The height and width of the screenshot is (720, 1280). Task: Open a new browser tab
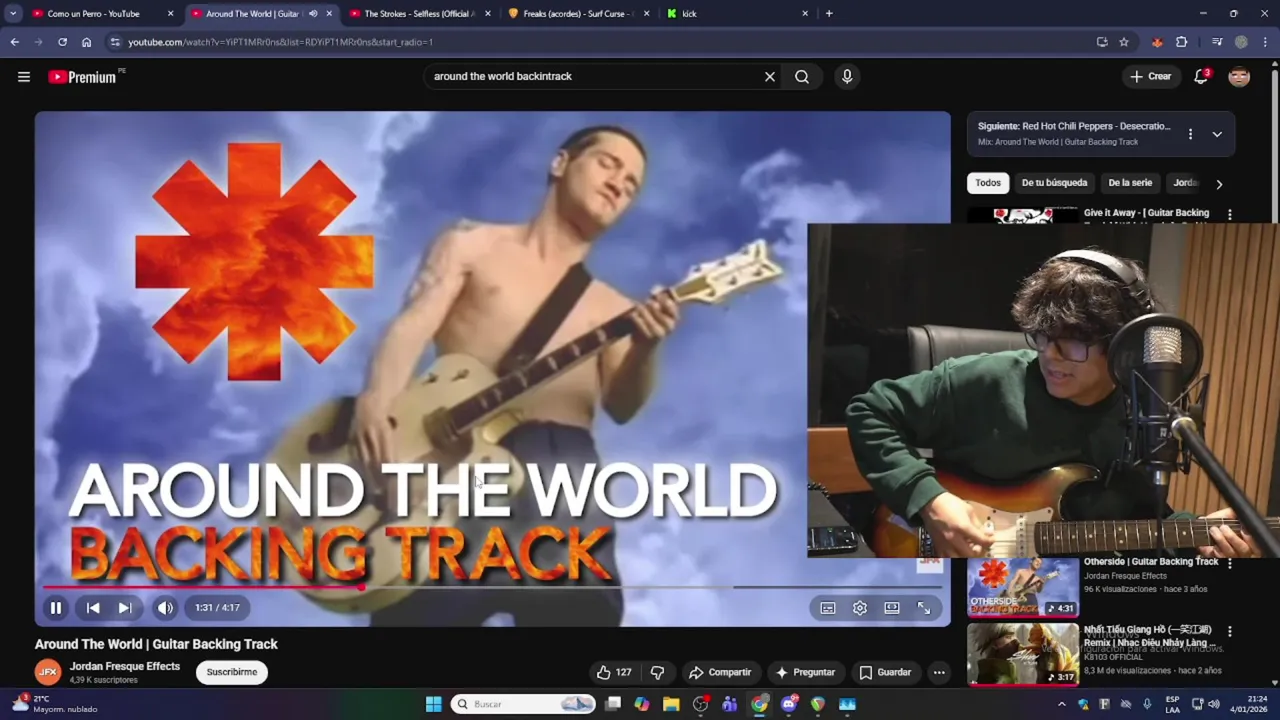tap(829, 14)
